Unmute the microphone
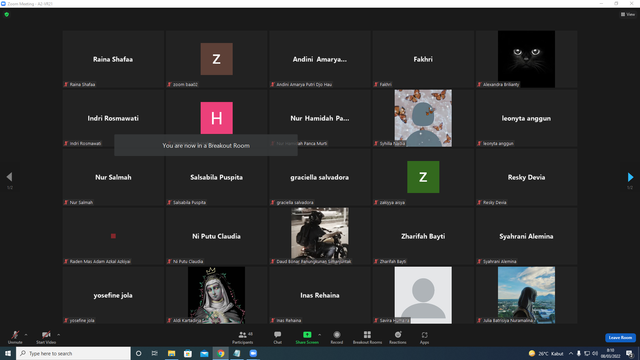 [x=15, y=337]
